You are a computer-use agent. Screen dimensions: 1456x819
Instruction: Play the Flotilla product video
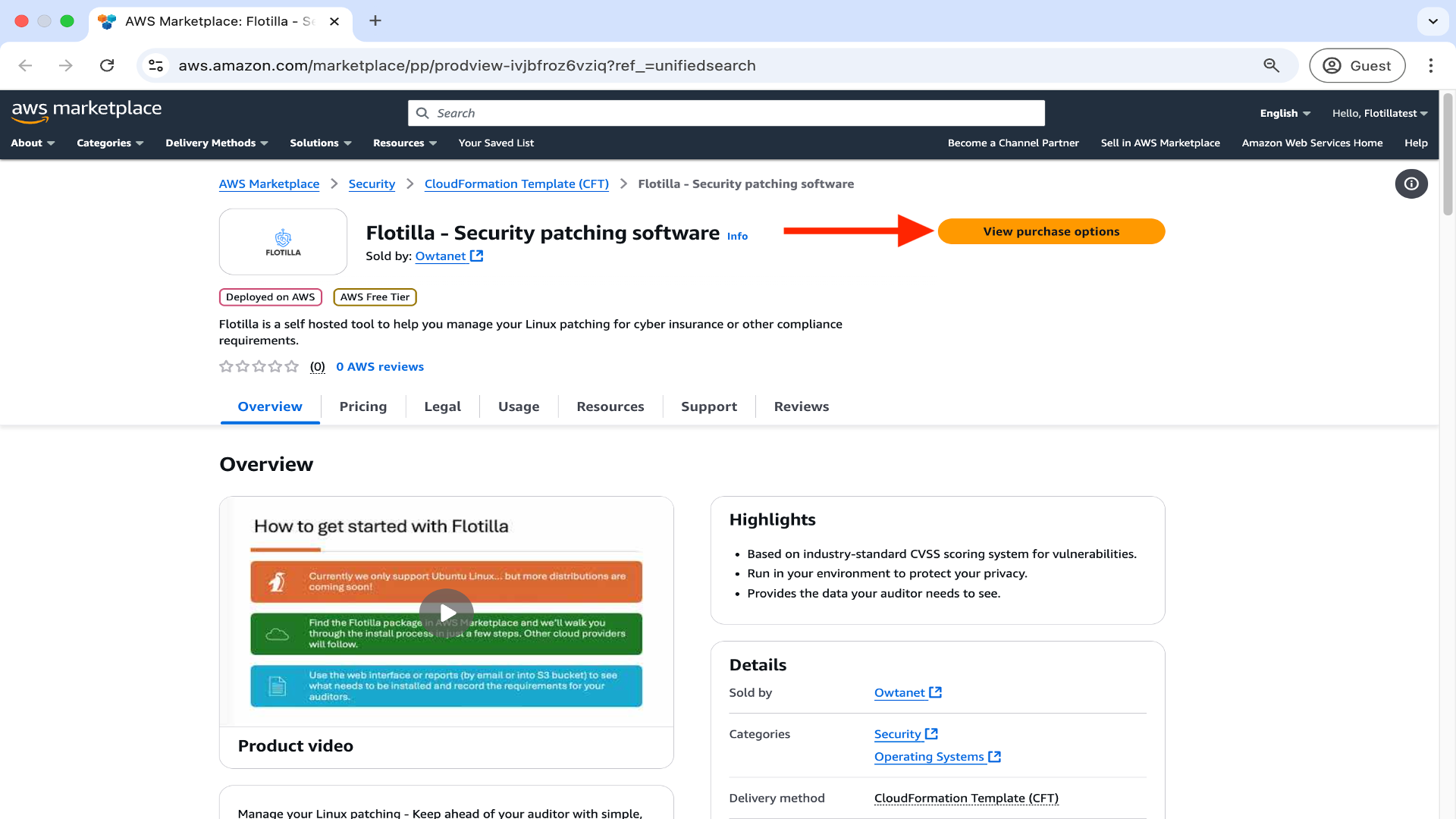pyautogui.click(x=447, y=613)
